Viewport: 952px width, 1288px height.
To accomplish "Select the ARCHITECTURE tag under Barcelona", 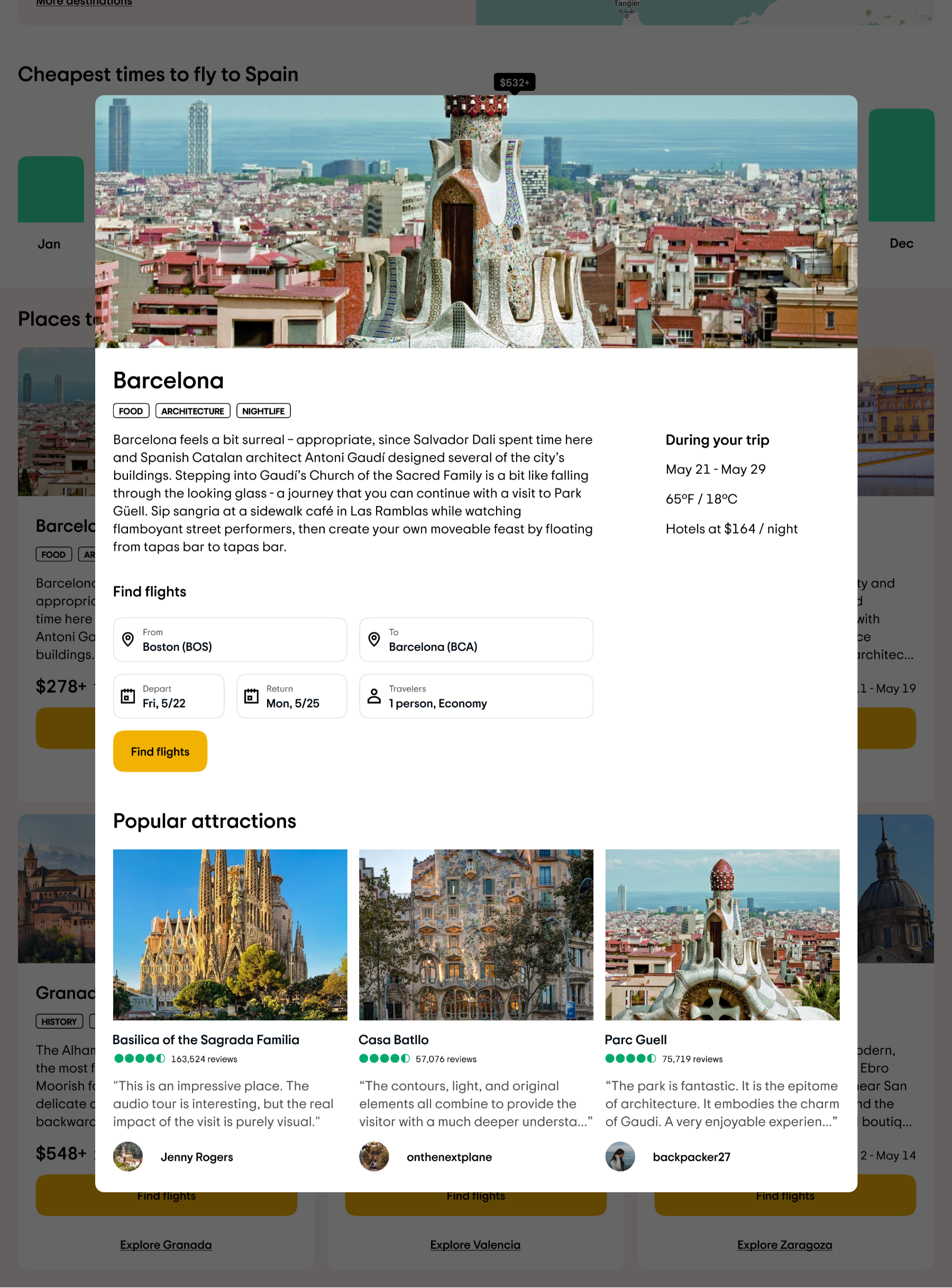I will (193, 411).
